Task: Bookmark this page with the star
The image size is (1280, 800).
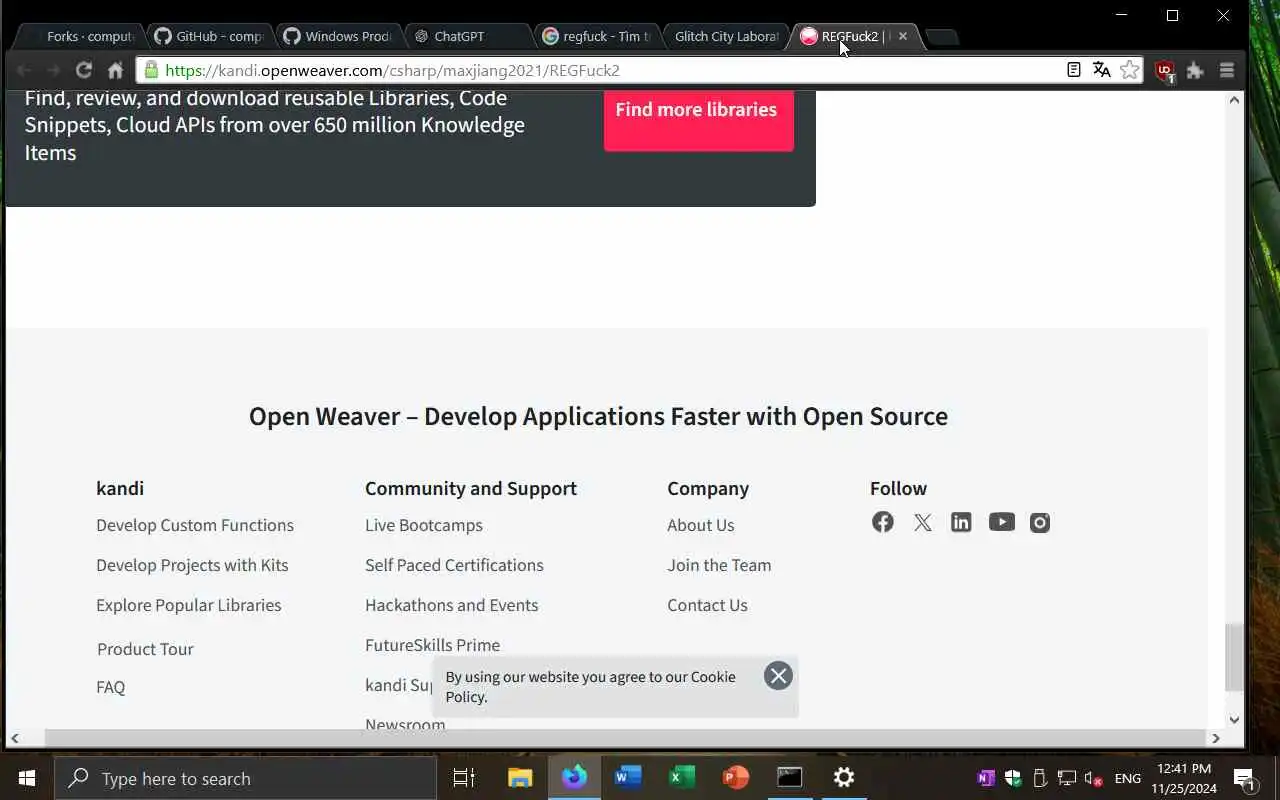Action: [1130, 70]
